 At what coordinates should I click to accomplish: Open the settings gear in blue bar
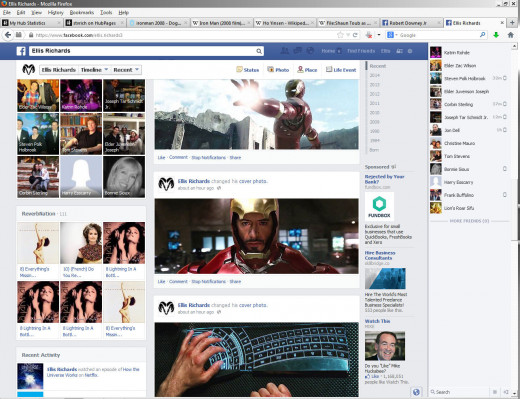click(x=410, y=51)
